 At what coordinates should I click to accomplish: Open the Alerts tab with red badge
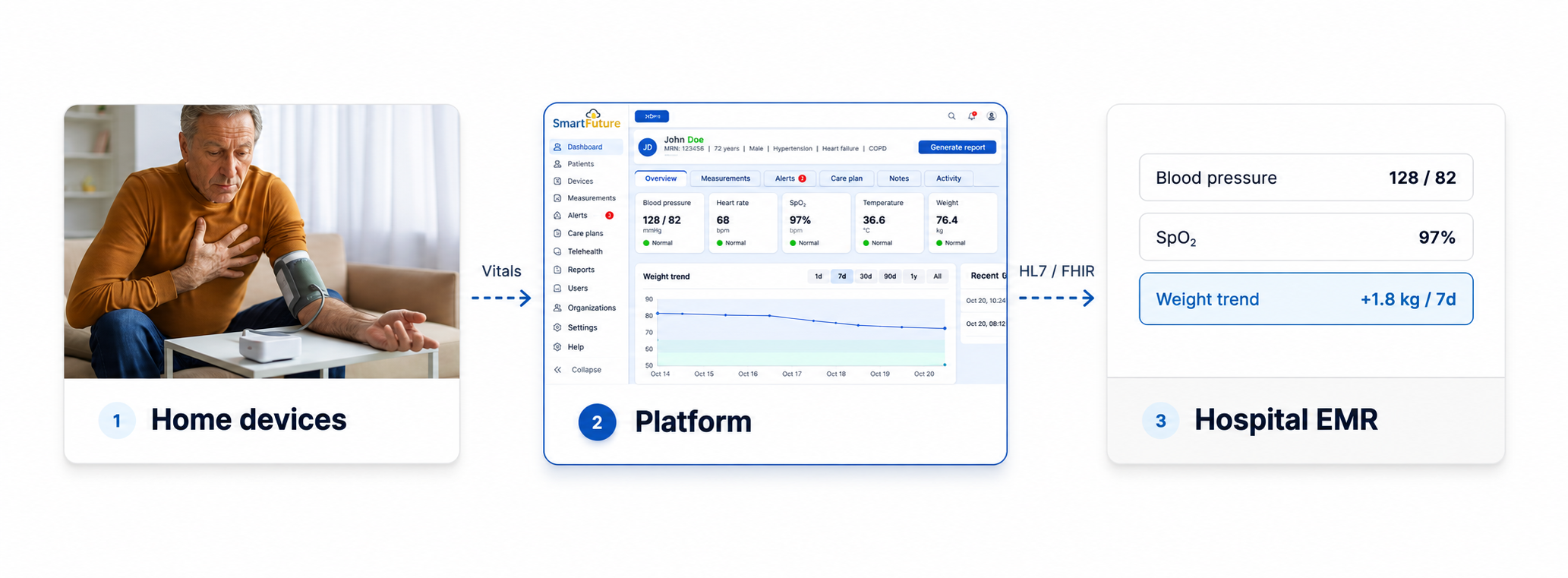coord(790,178)
